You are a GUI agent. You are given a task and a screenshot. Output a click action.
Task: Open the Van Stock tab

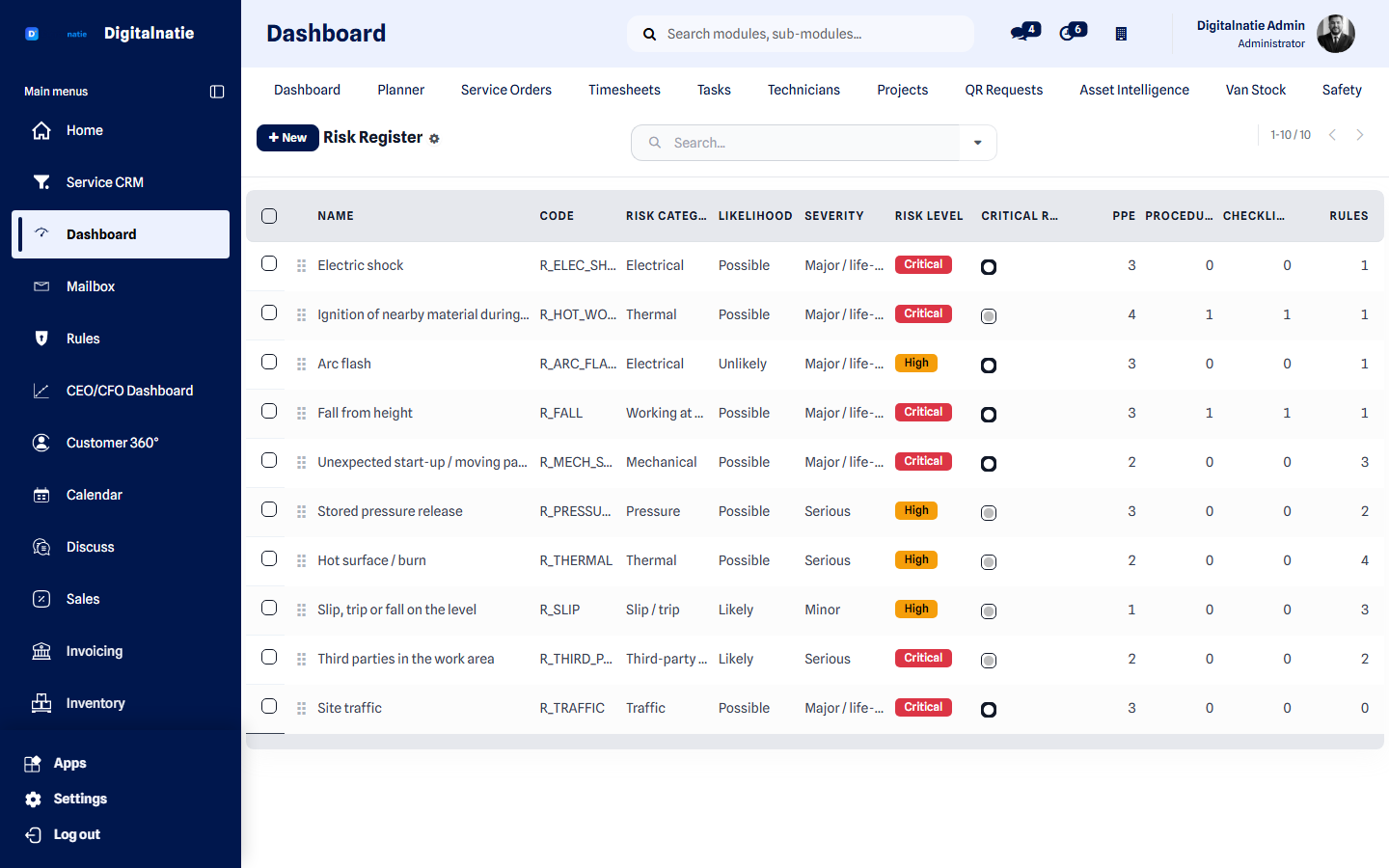click(1256, 90)
